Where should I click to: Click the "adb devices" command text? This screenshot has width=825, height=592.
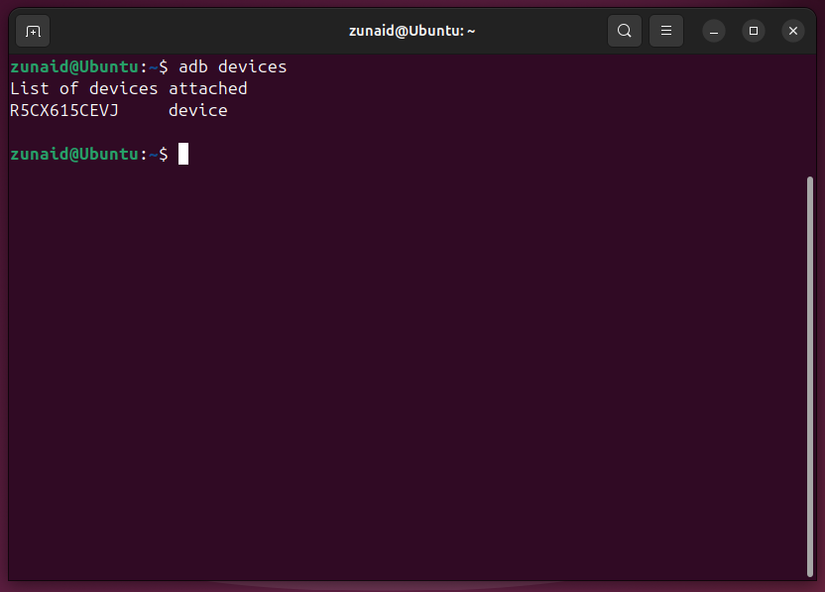pyautogui.click(x=232, y=66)
